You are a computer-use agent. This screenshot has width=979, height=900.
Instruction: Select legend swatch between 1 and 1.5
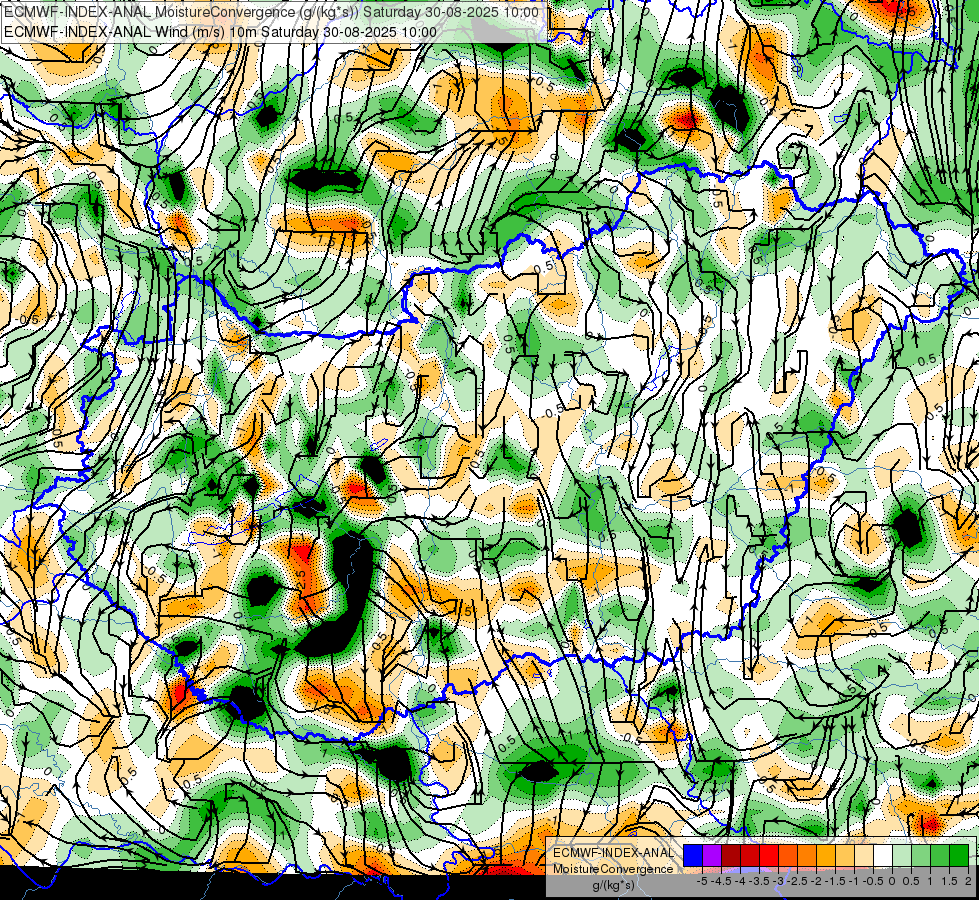[940, 856]
